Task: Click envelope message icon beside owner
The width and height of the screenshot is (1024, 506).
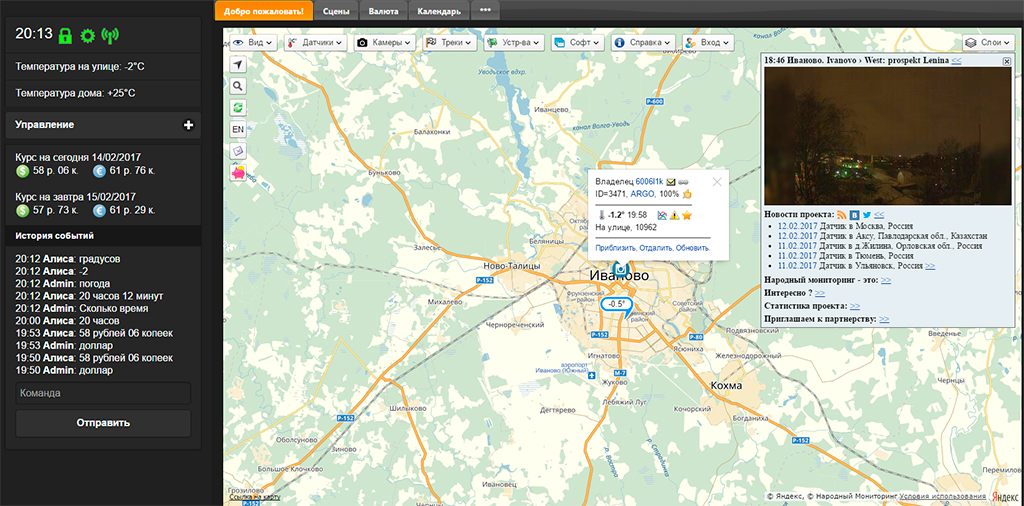Action: tap(671, 182)
